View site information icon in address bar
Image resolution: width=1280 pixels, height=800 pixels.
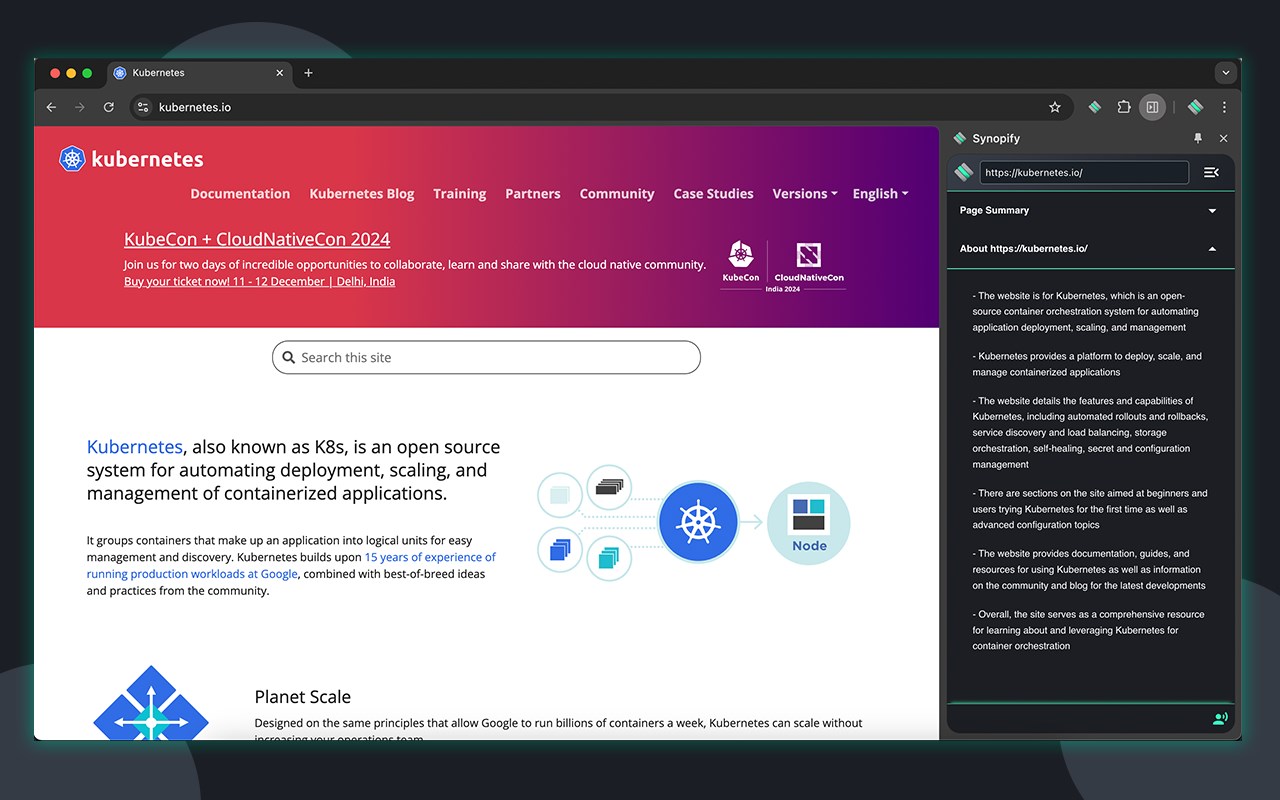[x=143, y=107]
